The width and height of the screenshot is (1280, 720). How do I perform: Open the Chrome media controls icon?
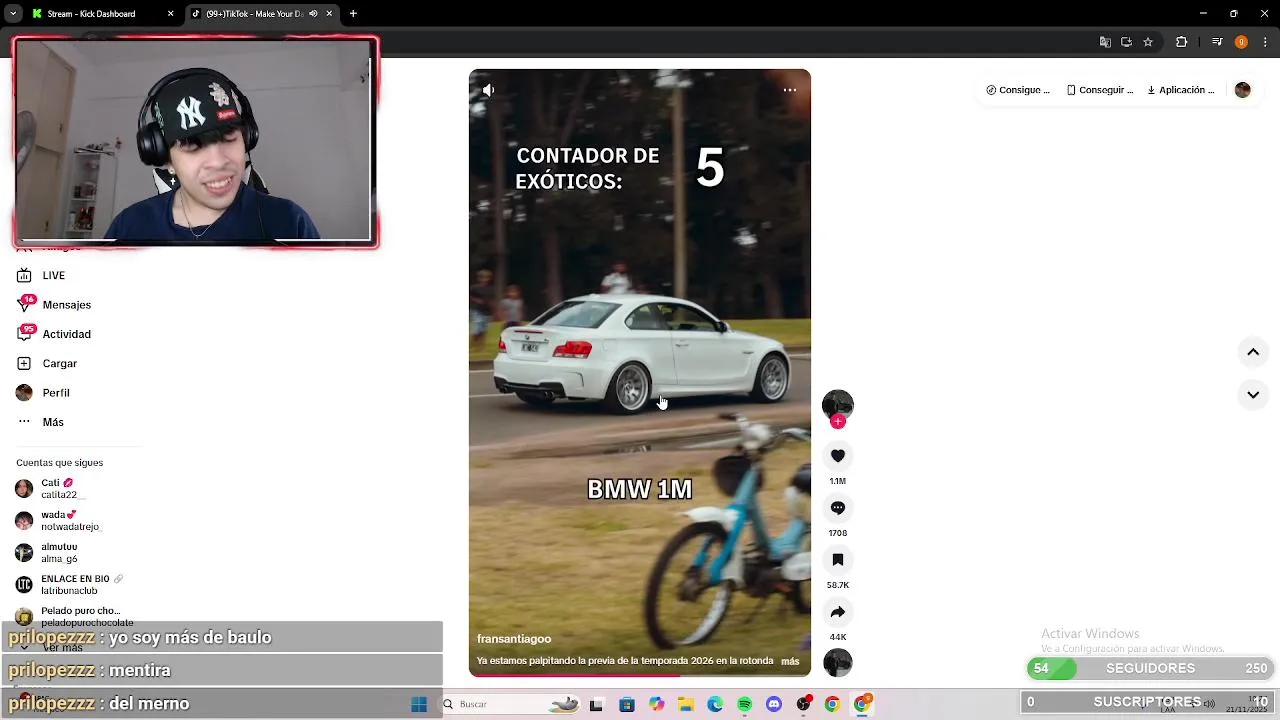tap(1217, 42)
